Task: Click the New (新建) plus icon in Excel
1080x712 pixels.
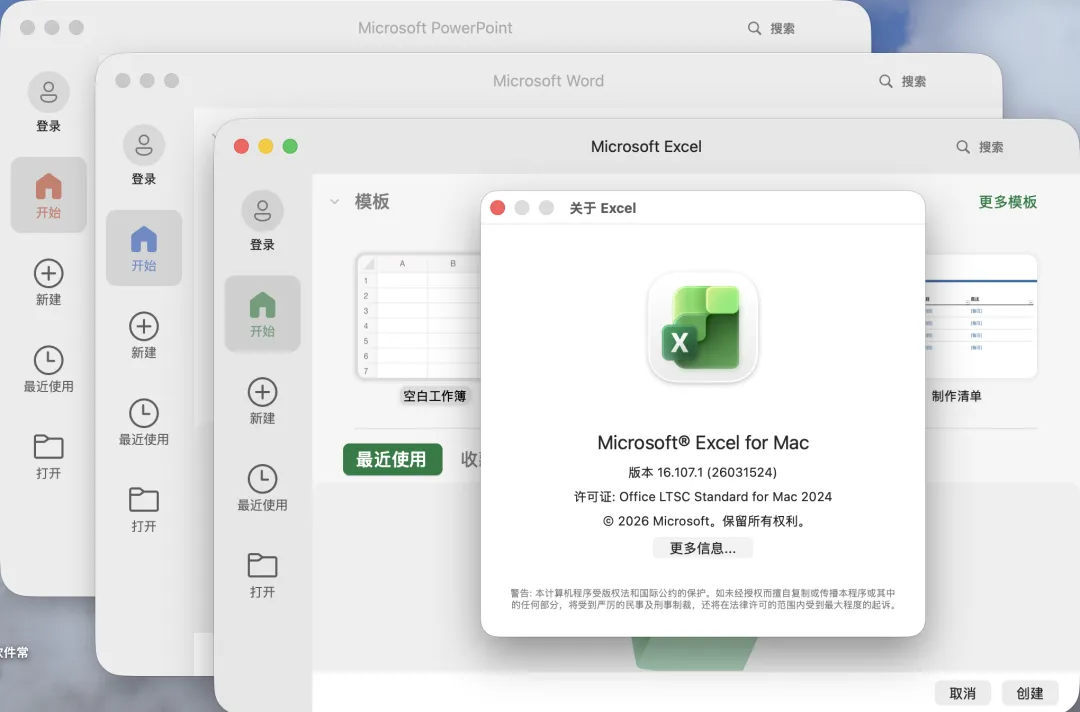Action: click(x=262, y=392)
